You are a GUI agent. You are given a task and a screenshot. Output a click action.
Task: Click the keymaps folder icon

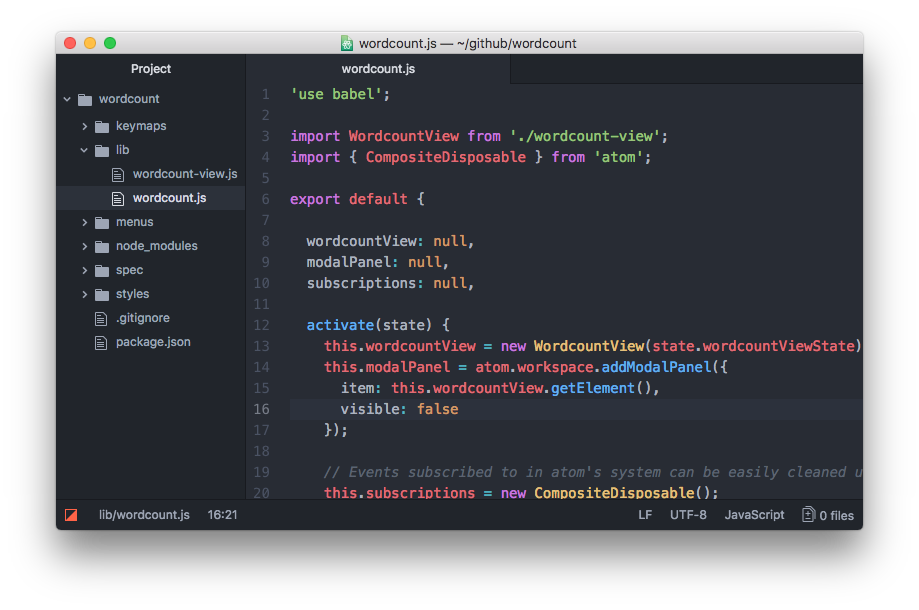tap(102, 126)
